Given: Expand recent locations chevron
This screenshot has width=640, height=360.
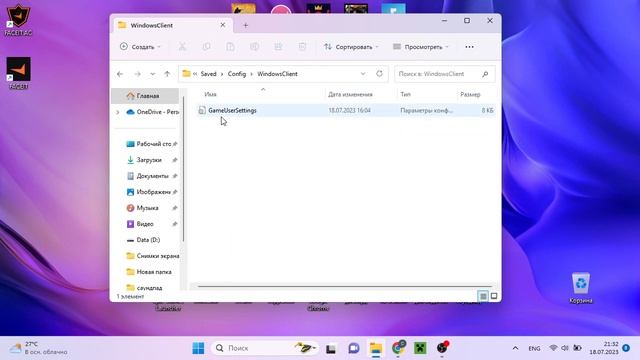Looking at the screenshot, I should [153, 74].
